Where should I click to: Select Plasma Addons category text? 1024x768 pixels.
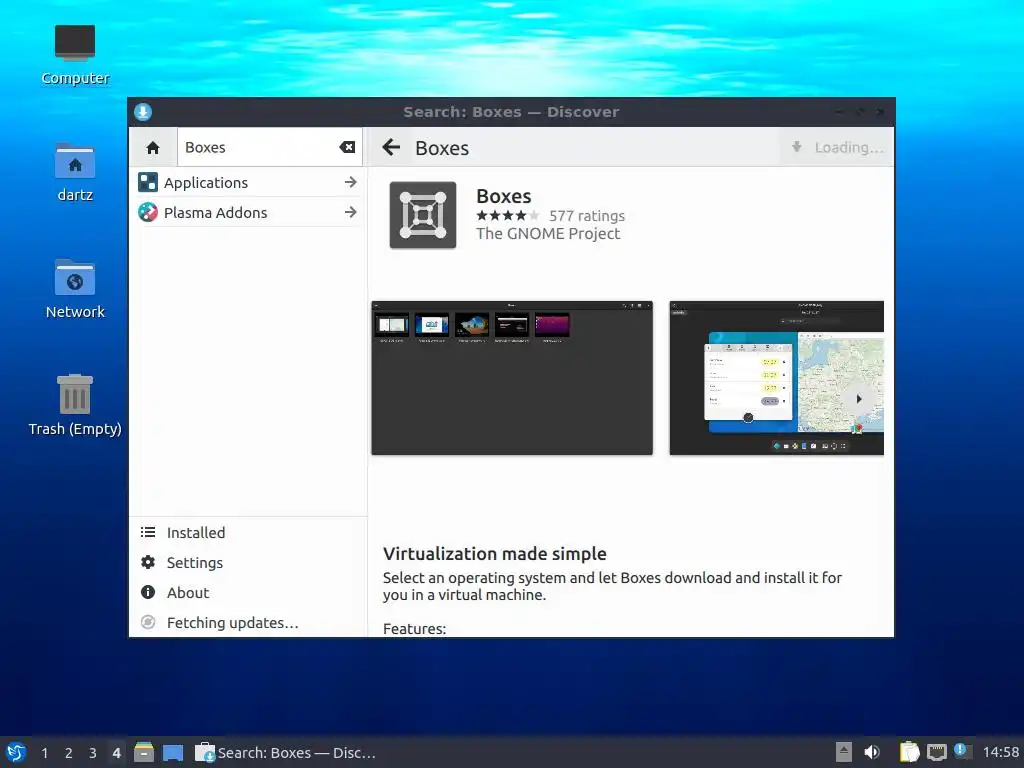coord(216,213)
